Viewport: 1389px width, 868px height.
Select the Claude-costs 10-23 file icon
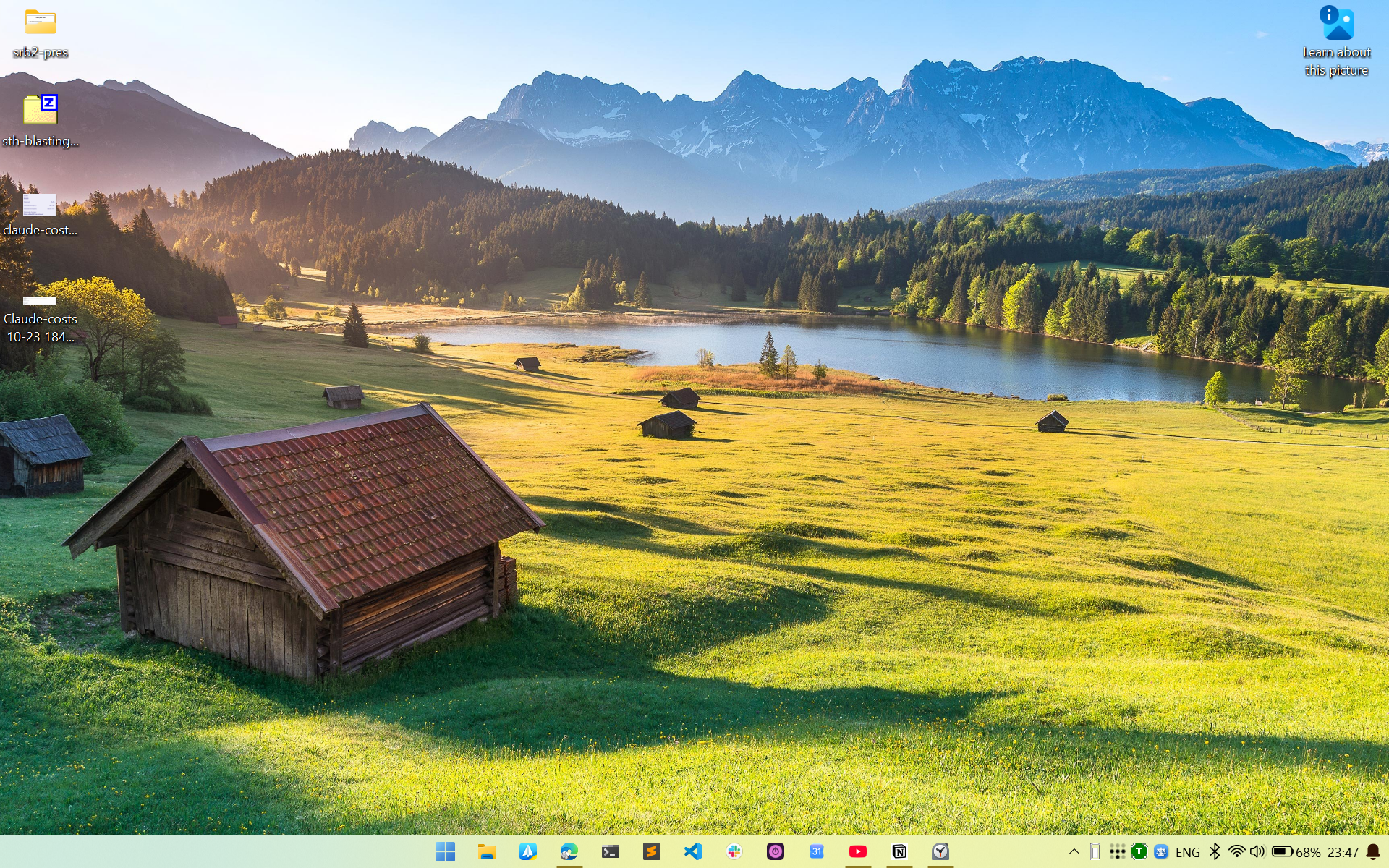(40, 318)
